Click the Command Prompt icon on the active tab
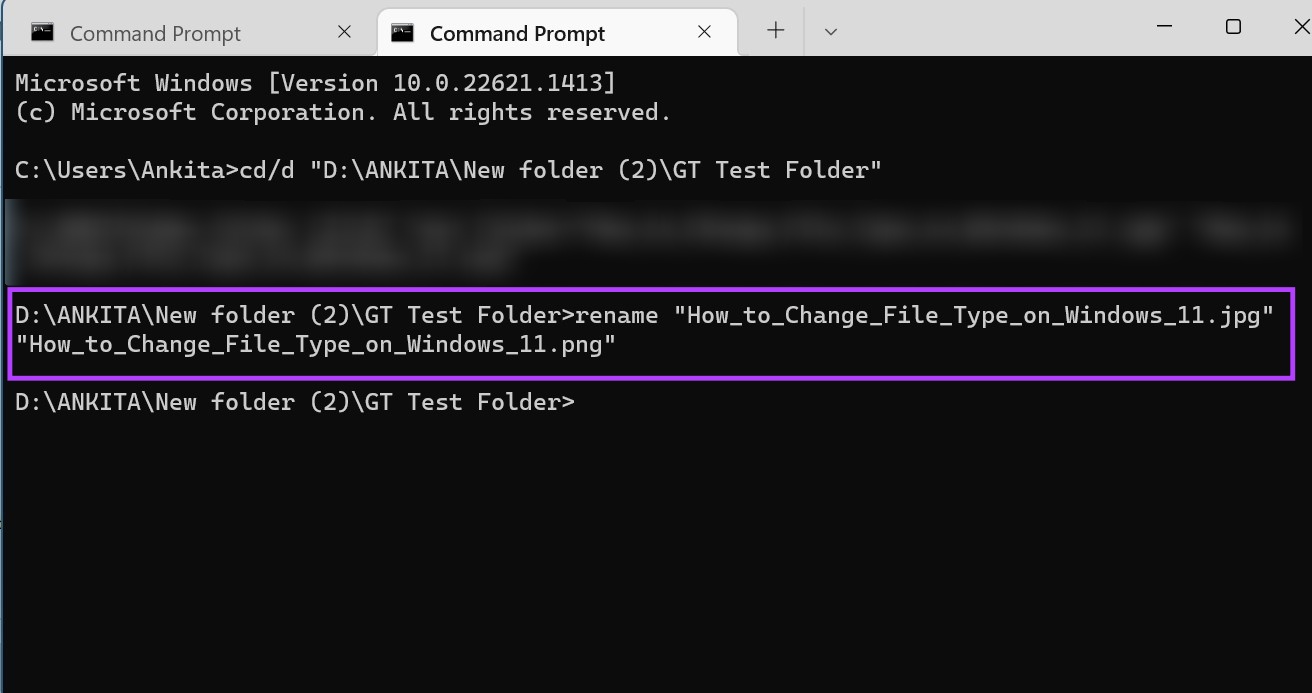Screen dimensions: 1312x693 click(x=404, y=31)
